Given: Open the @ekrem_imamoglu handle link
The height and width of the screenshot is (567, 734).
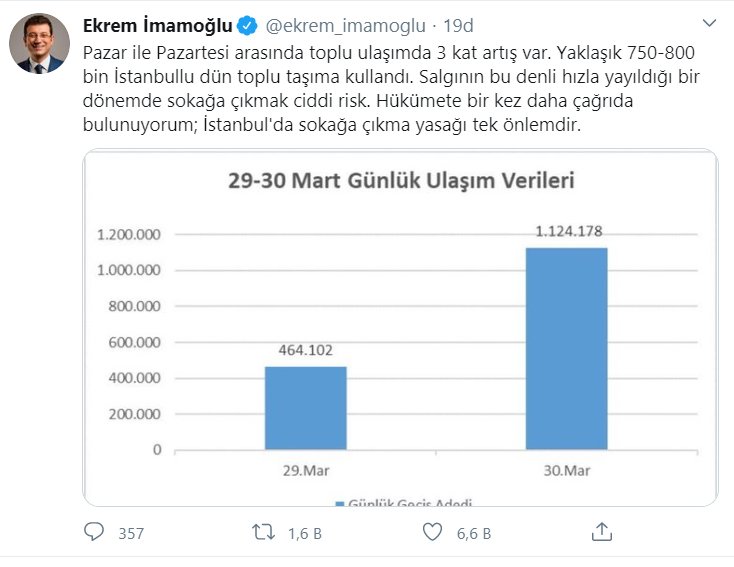Looking at the screenshot, I should pyautogui.click(x=340, y=25).
